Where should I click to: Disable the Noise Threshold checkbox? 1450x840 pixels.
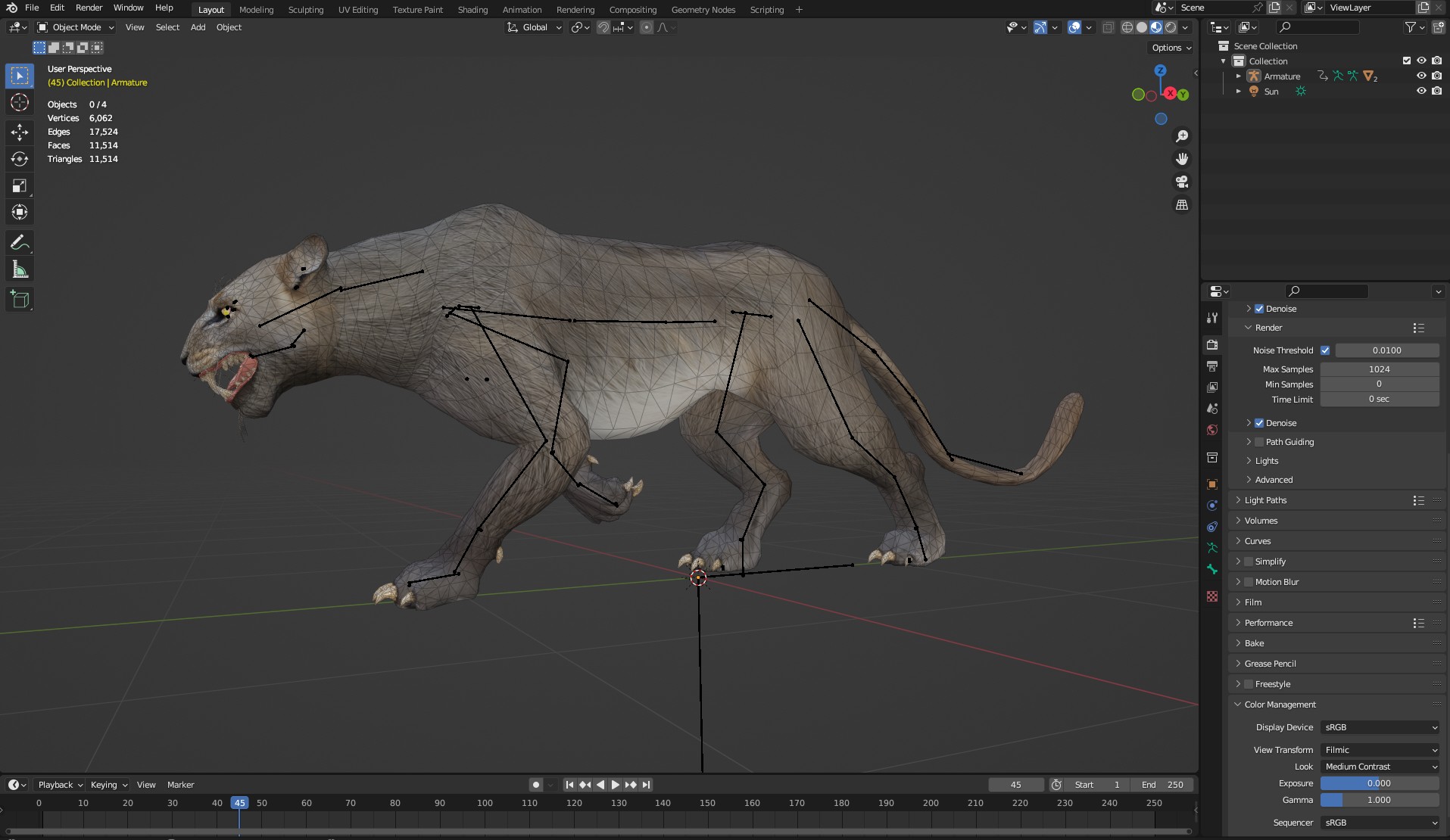click(x=1325, y=350)
